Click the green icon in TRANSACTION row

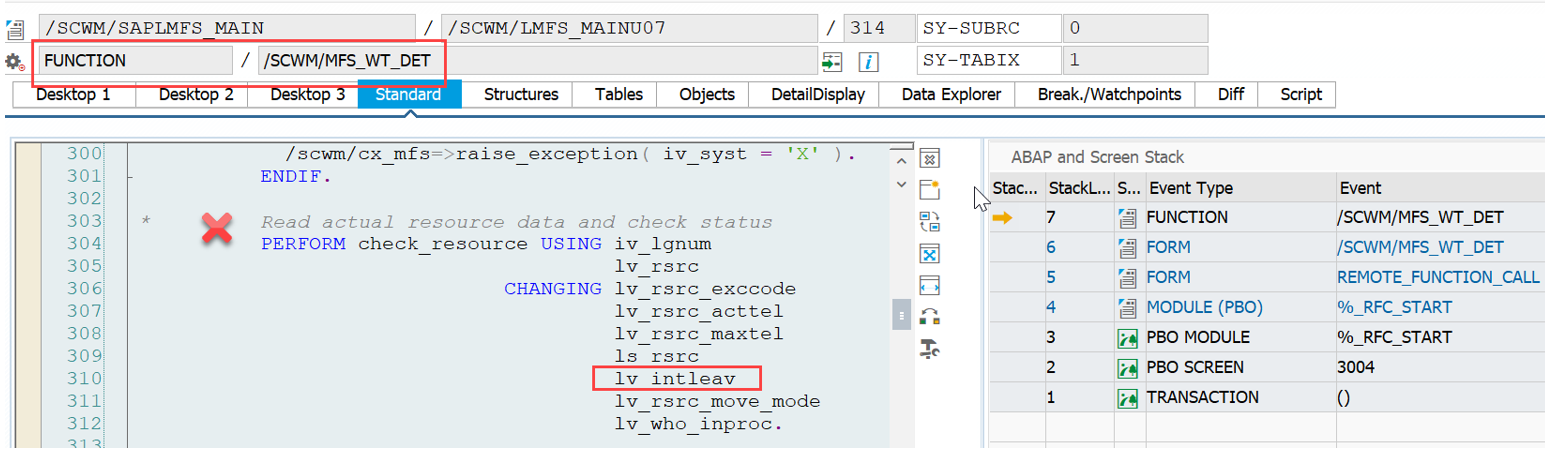point(1127,397)
